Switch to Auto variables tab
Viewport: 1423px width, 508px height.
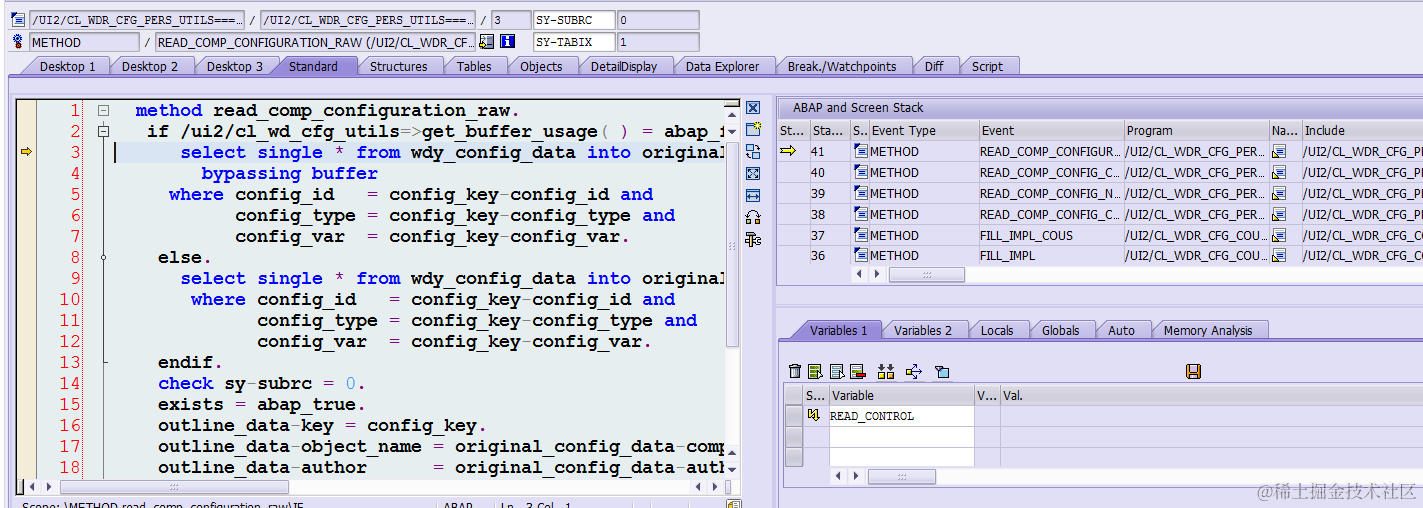tap(1122, 330)
